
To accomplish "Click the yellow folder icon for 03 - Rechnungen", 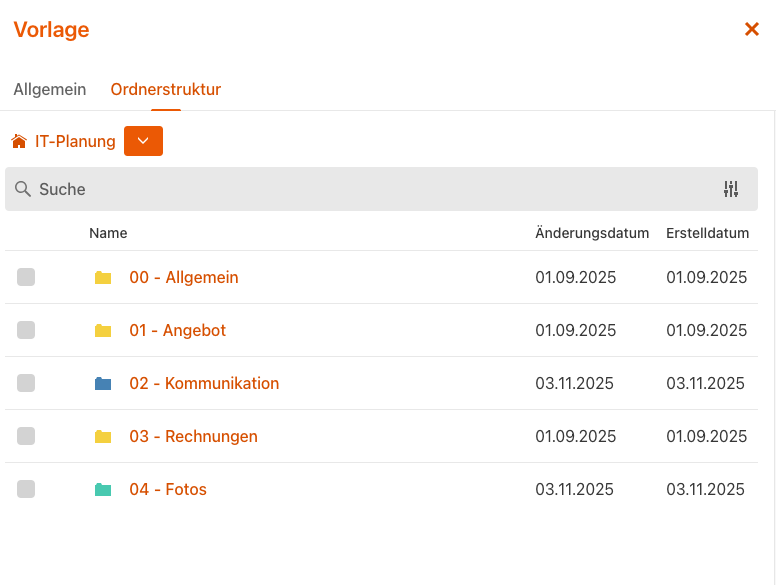I will pos(103,437).
